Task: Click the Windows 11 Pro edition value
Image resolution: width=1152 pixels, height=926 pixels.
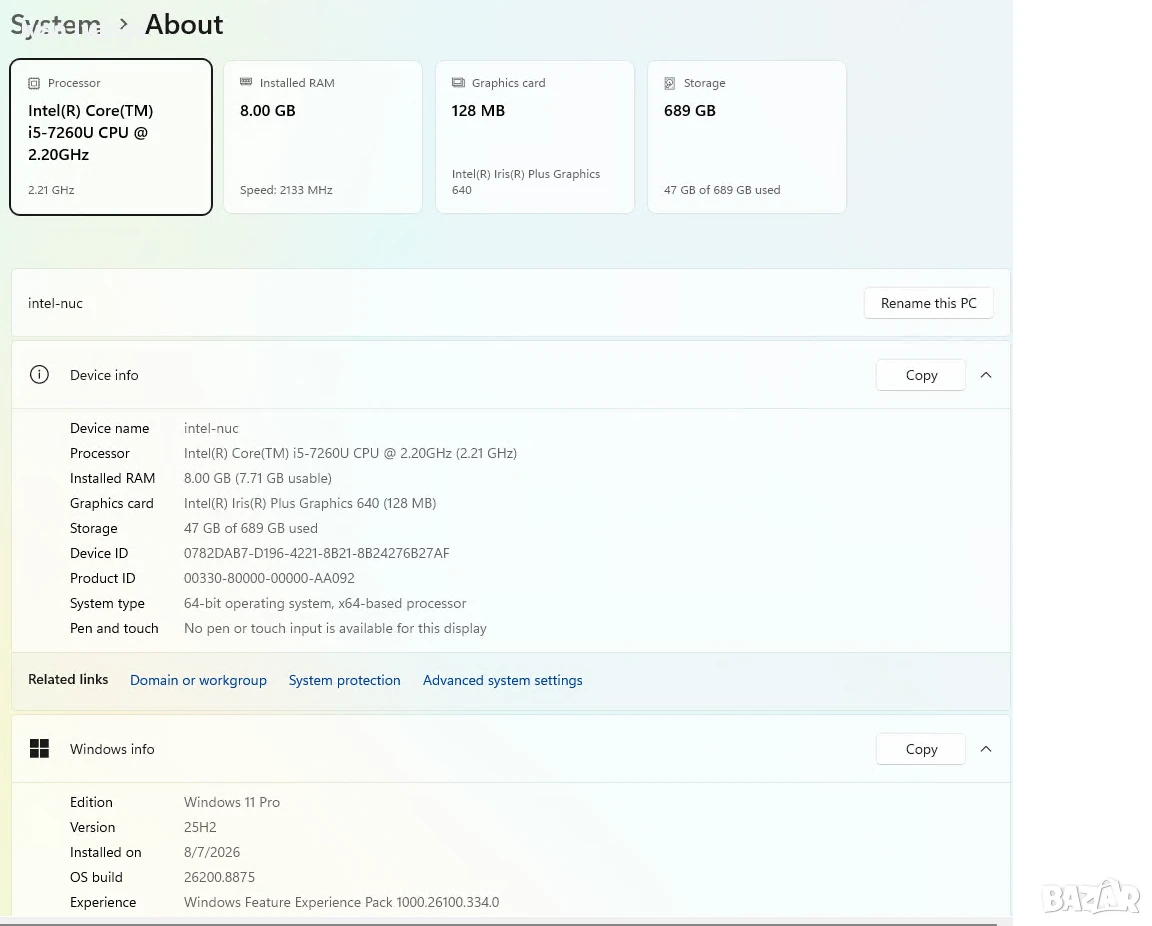Action: coord(231,802)
